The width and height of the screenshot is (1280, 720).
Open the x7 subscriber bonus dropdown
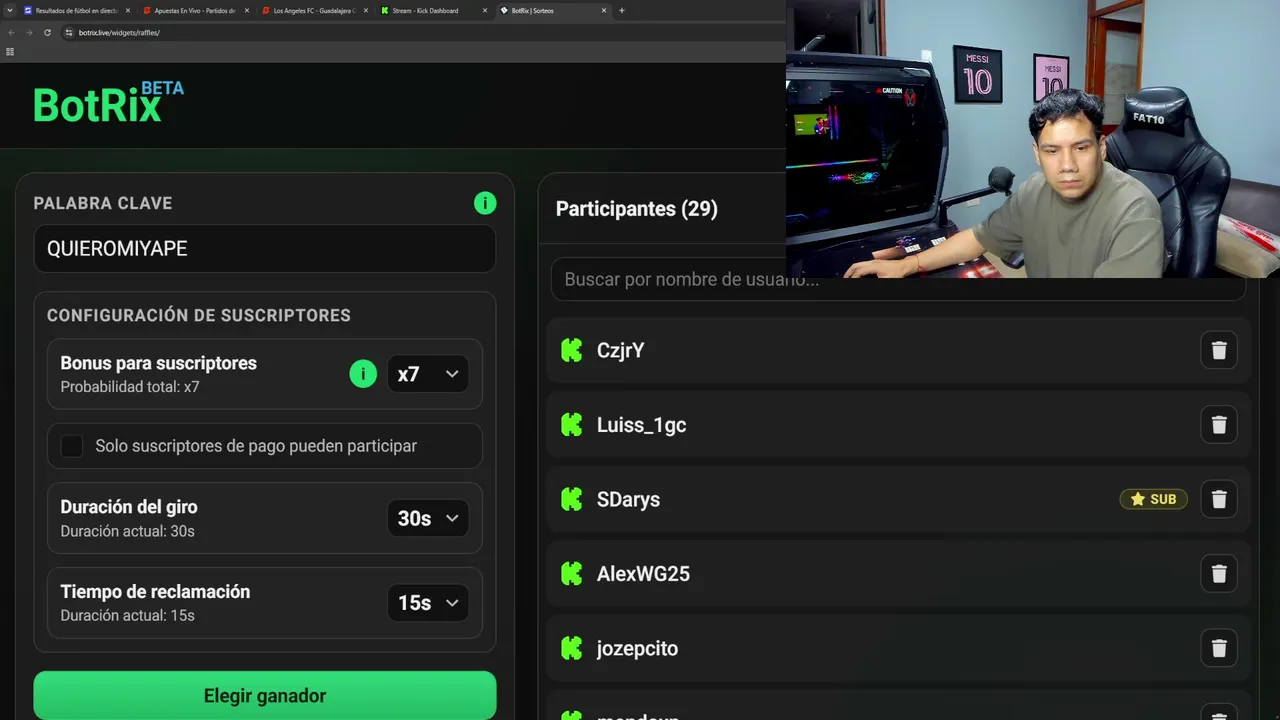(x=427, y=374)
